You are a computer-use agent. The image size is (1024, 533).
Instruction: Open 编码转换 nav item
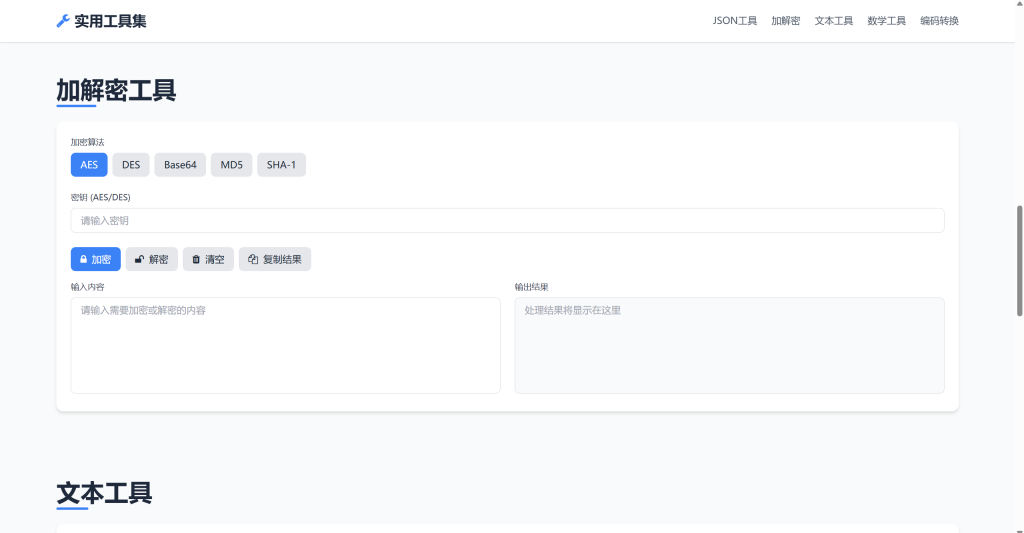click(940, 21)
